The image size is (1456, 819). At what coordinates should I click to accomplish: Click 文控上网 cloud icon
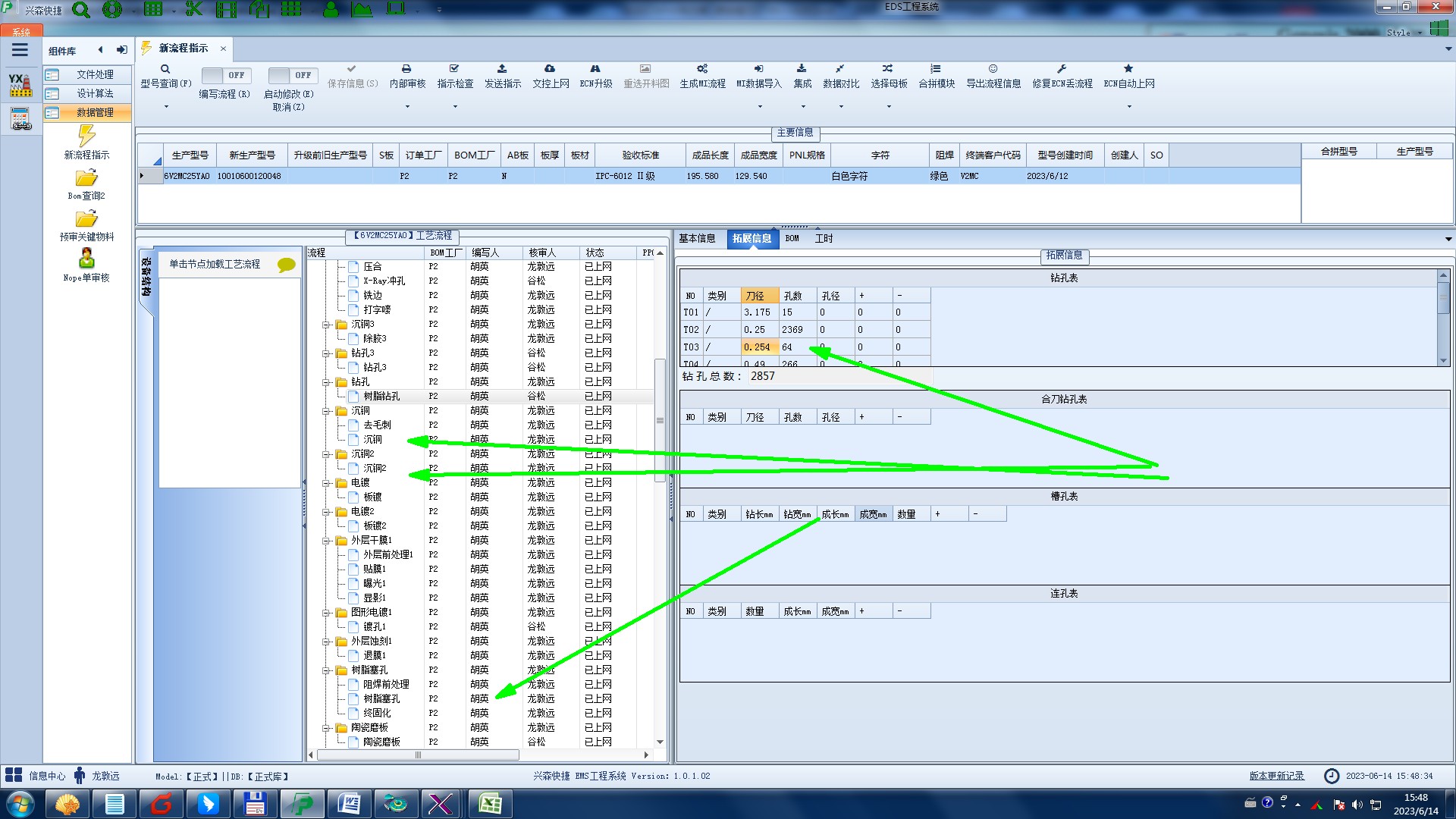click(550, 69)
